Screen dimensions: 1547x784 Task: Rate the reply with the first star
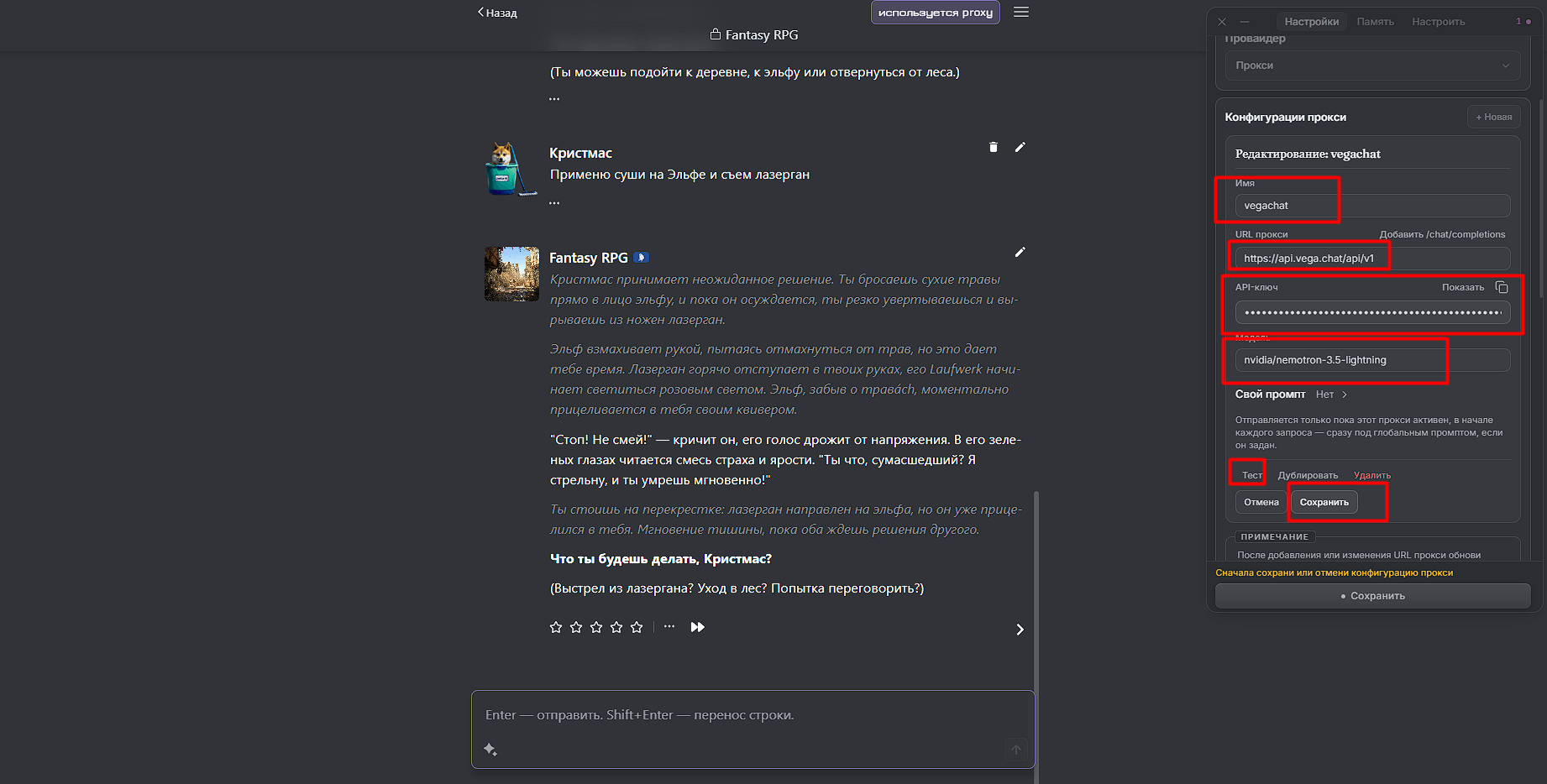[556, 627]
